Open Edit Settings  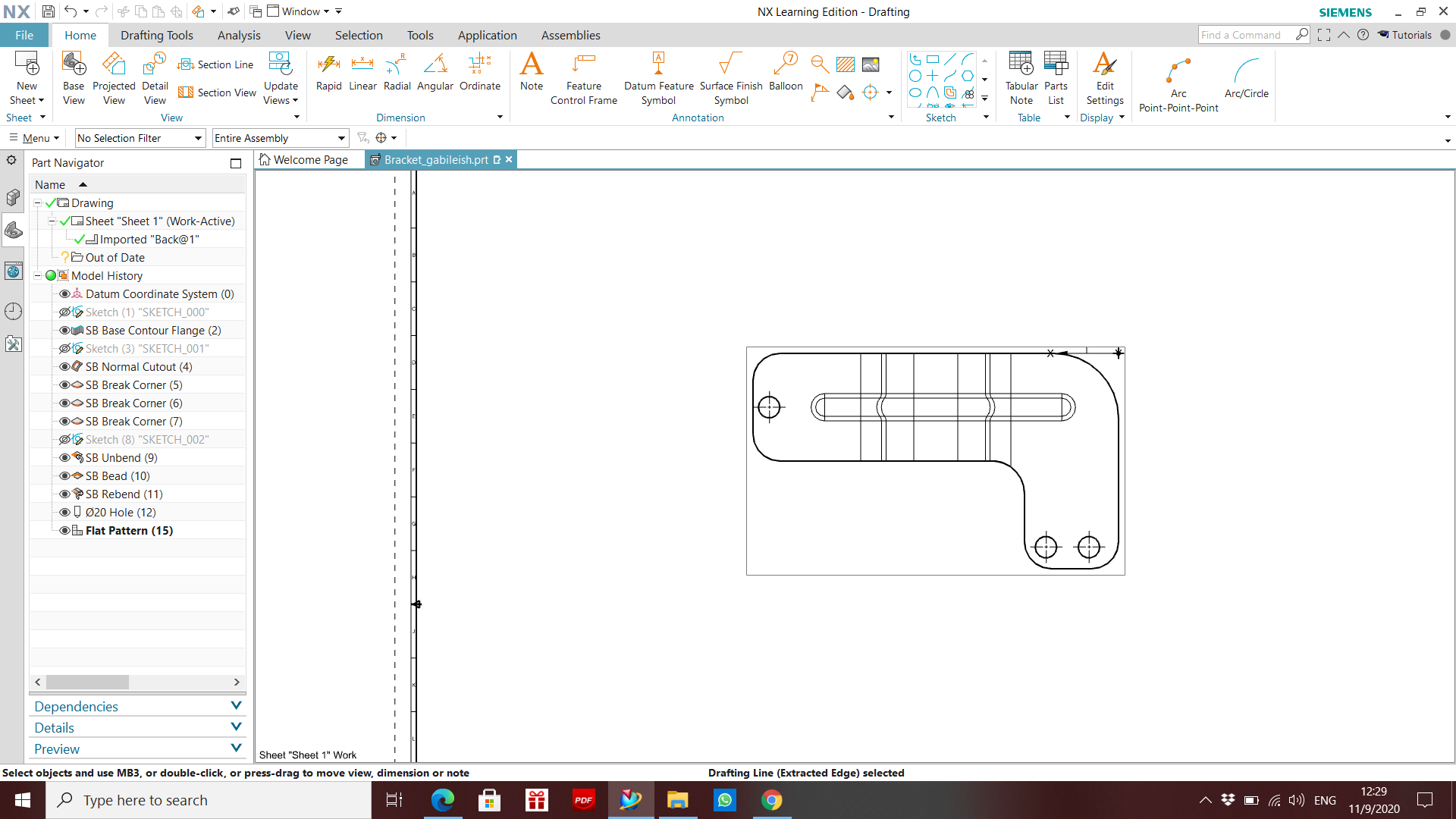click(x=1105, y=78)
